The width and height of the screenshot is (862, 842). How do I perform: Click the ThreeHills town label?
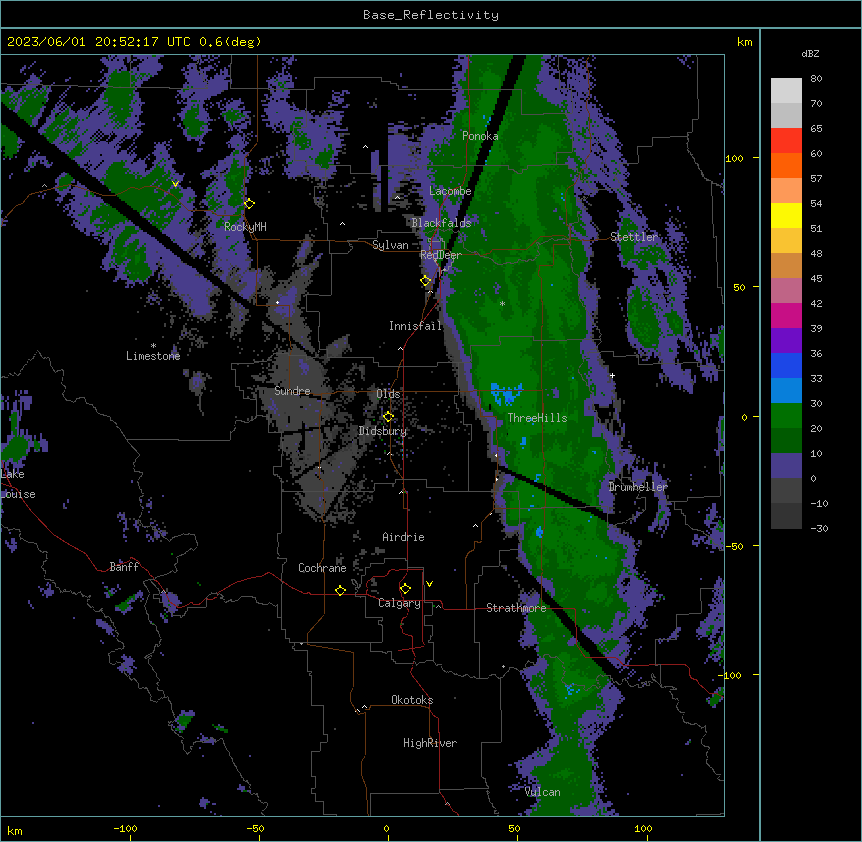(x=537, y=418)
